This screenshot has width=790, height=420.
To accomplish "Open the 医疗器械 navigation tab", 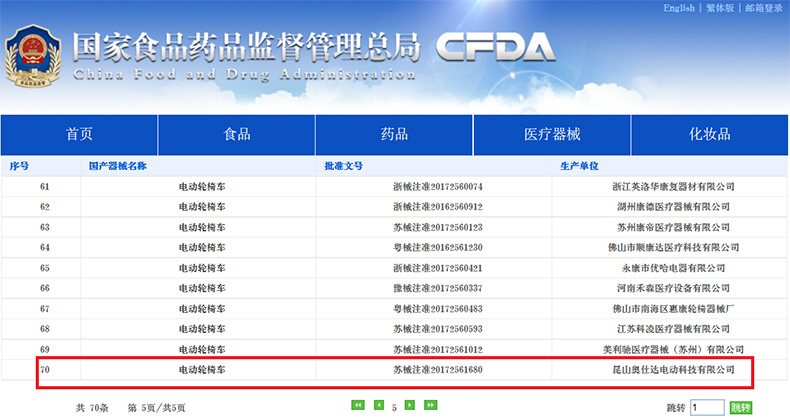I will 552,134.
